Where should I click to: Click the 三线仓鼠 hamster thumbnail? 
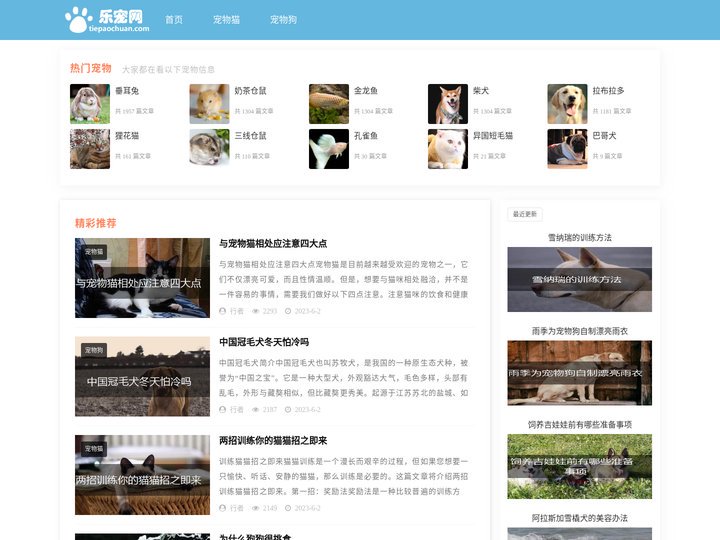pyautogui.click(x=209, y=149)
